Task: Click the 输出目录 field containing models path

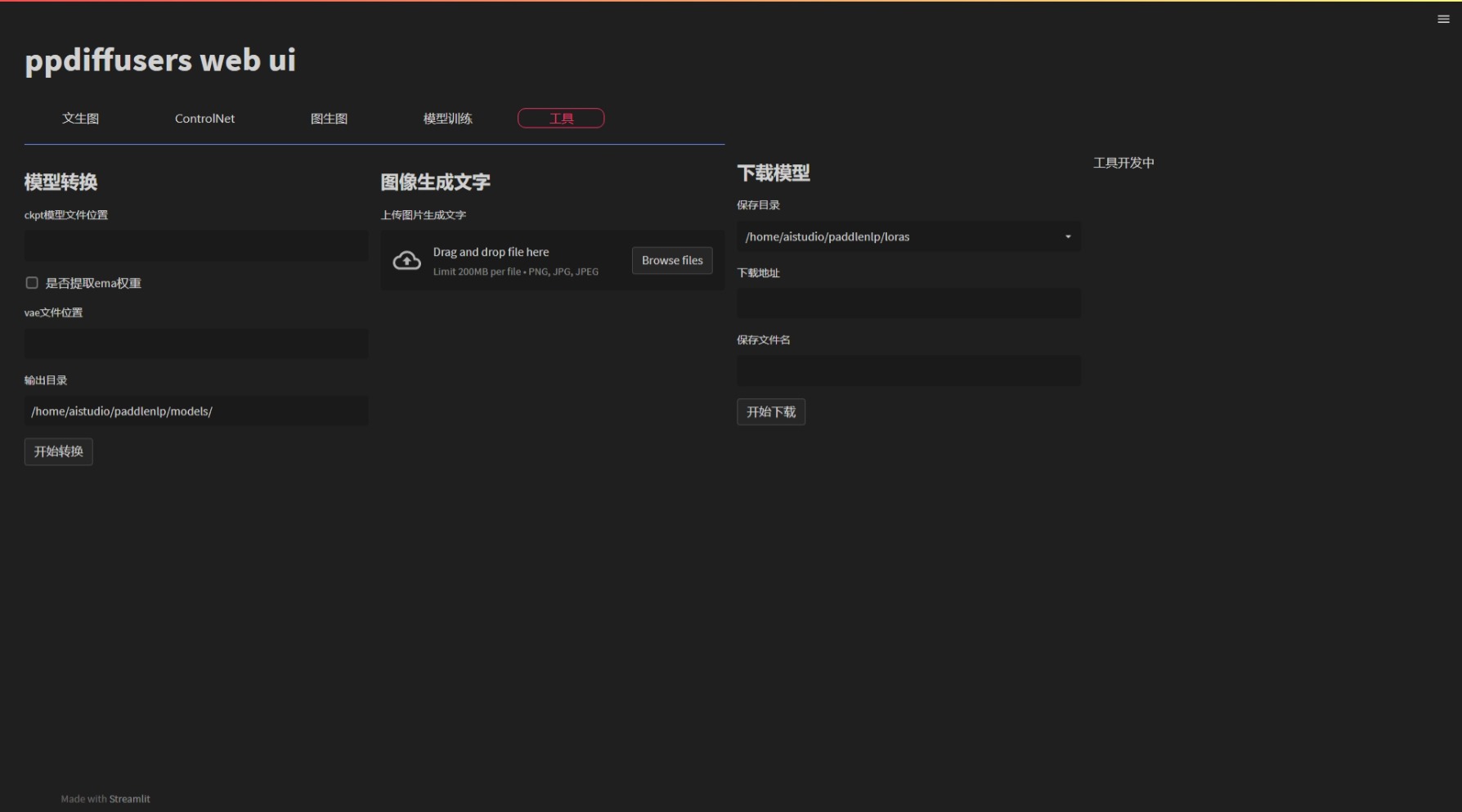Action: pos(195,410)
